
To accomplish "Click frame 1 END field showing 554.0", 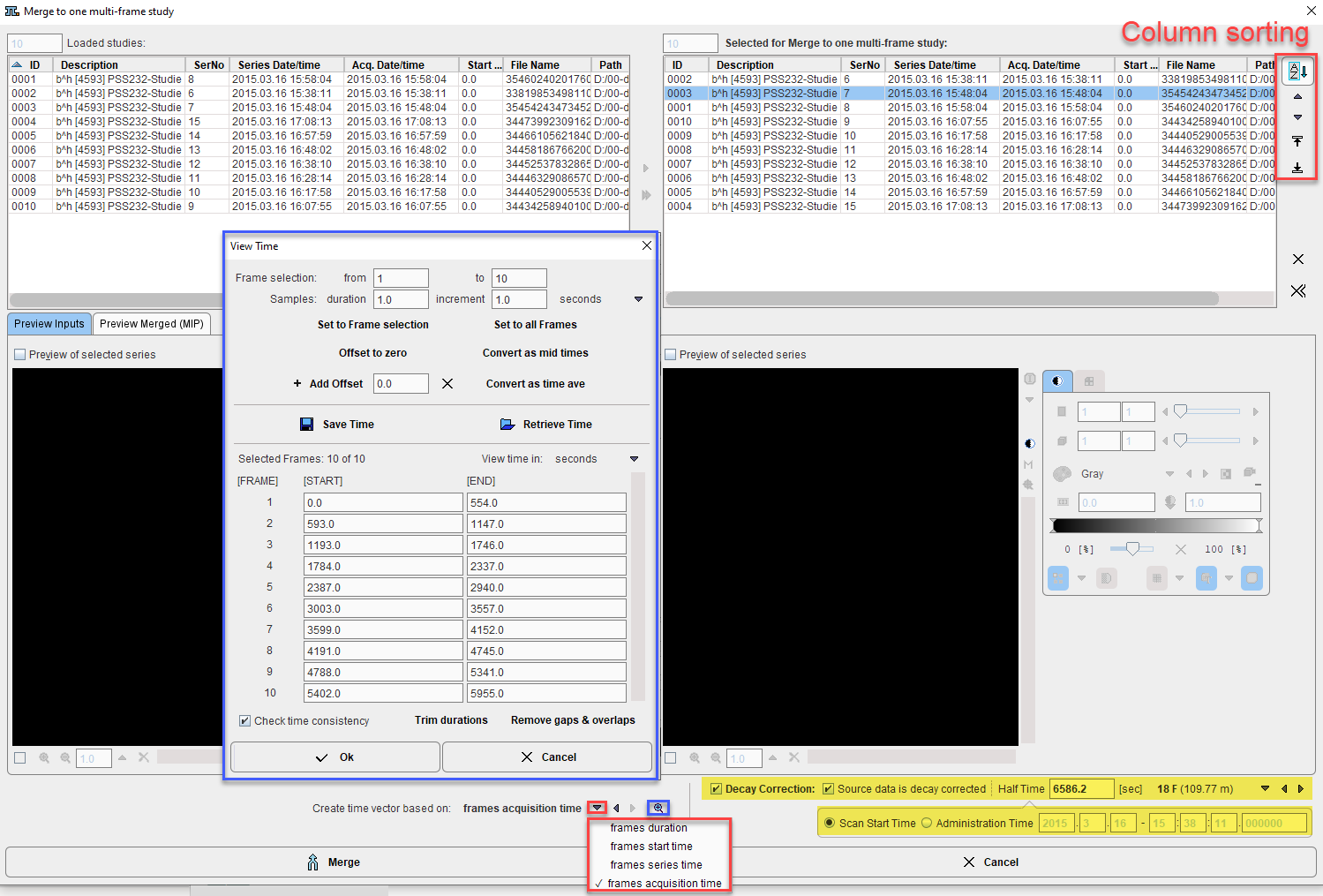I will tap(546, 503).
